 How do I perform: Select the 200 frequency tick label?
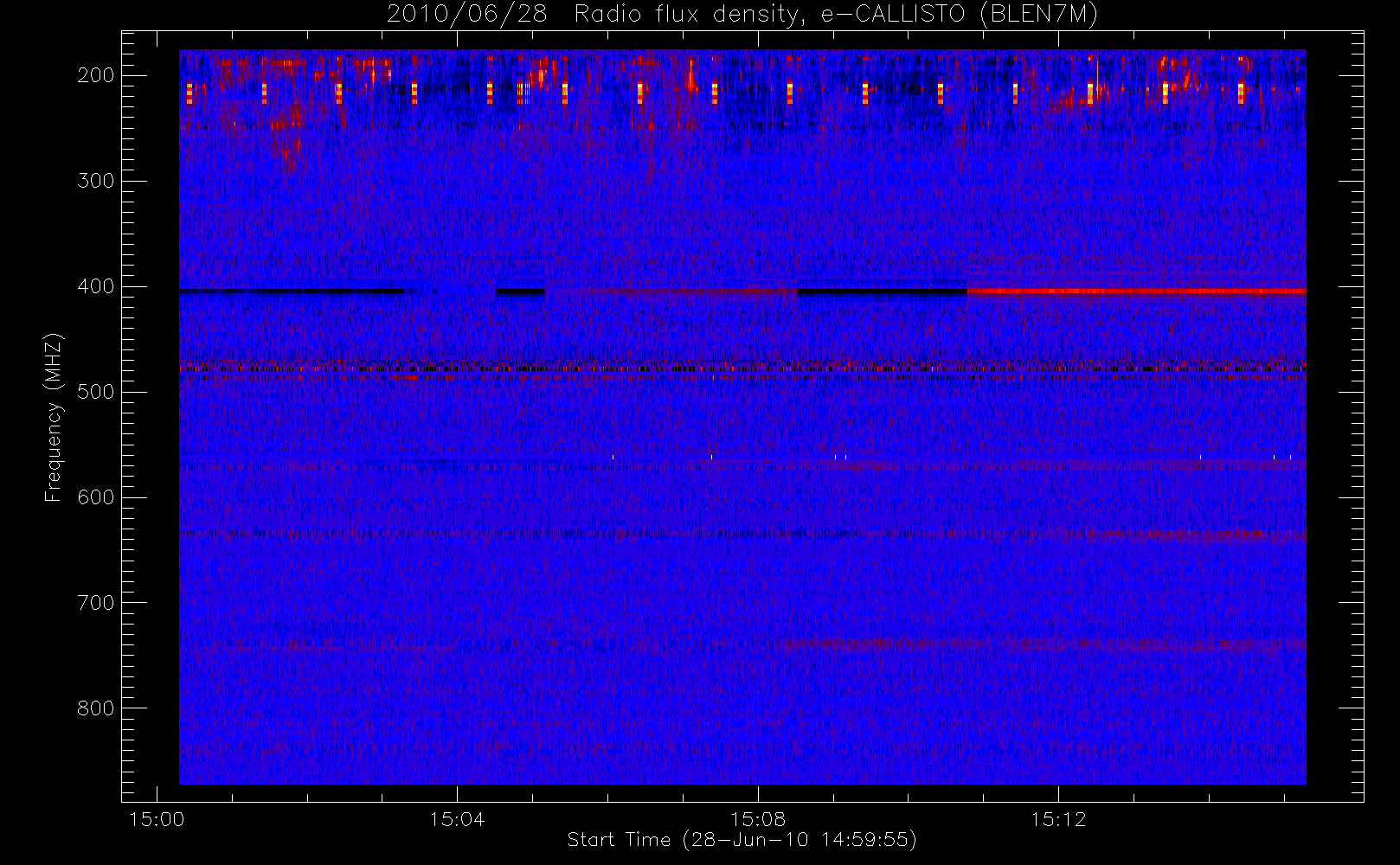tap(96, 75)
